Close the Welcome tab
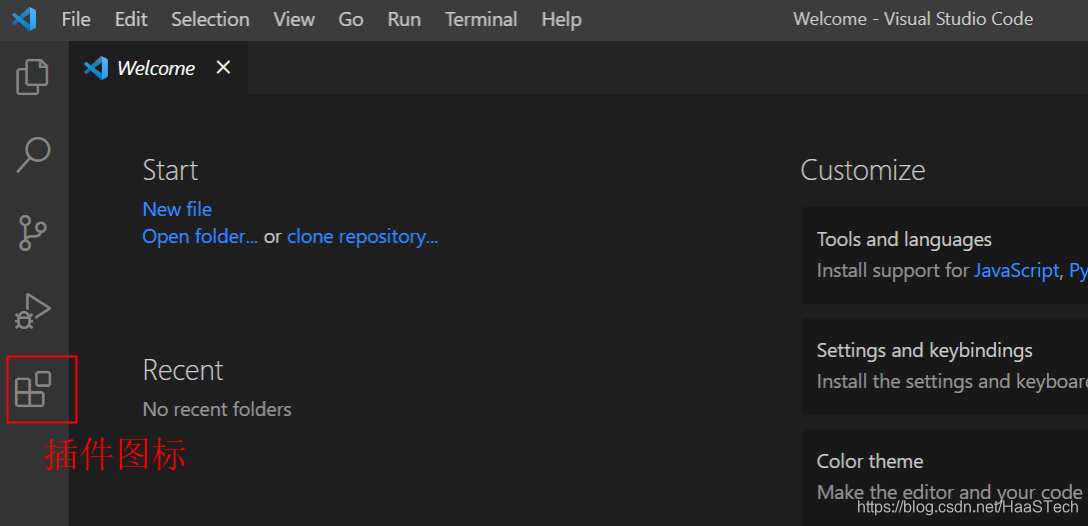Screen dimensions: 1088x526 (223, 67)
